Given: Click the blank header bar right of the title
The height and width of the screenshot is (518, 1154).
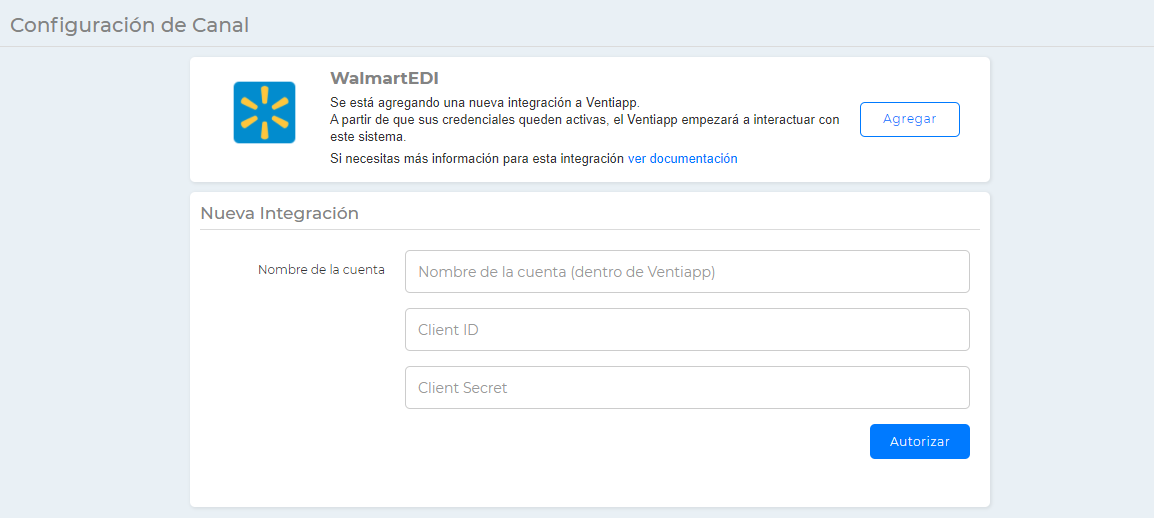Looking at the screenshot, I should pyautogui.click(x=700, y=25).
